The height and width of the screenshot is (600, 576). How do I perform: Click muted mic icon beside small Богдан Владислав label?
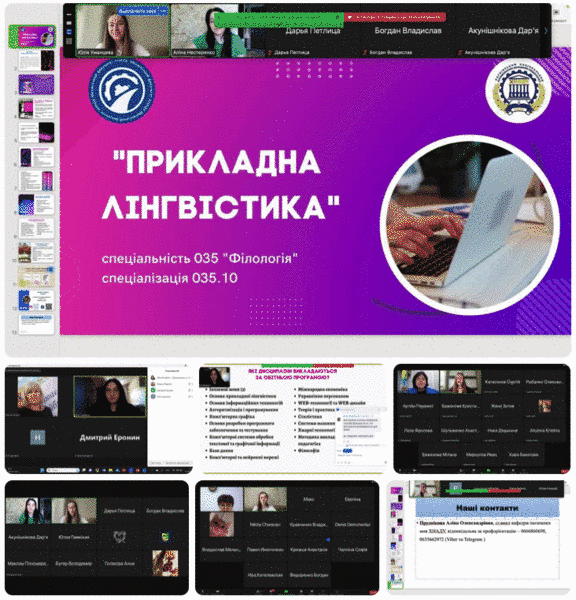[x=365, y=52]
